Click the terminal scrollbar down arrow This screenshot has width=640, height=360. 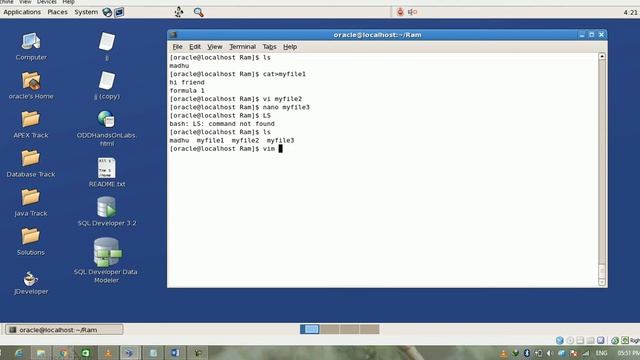(x=602, y=282)
